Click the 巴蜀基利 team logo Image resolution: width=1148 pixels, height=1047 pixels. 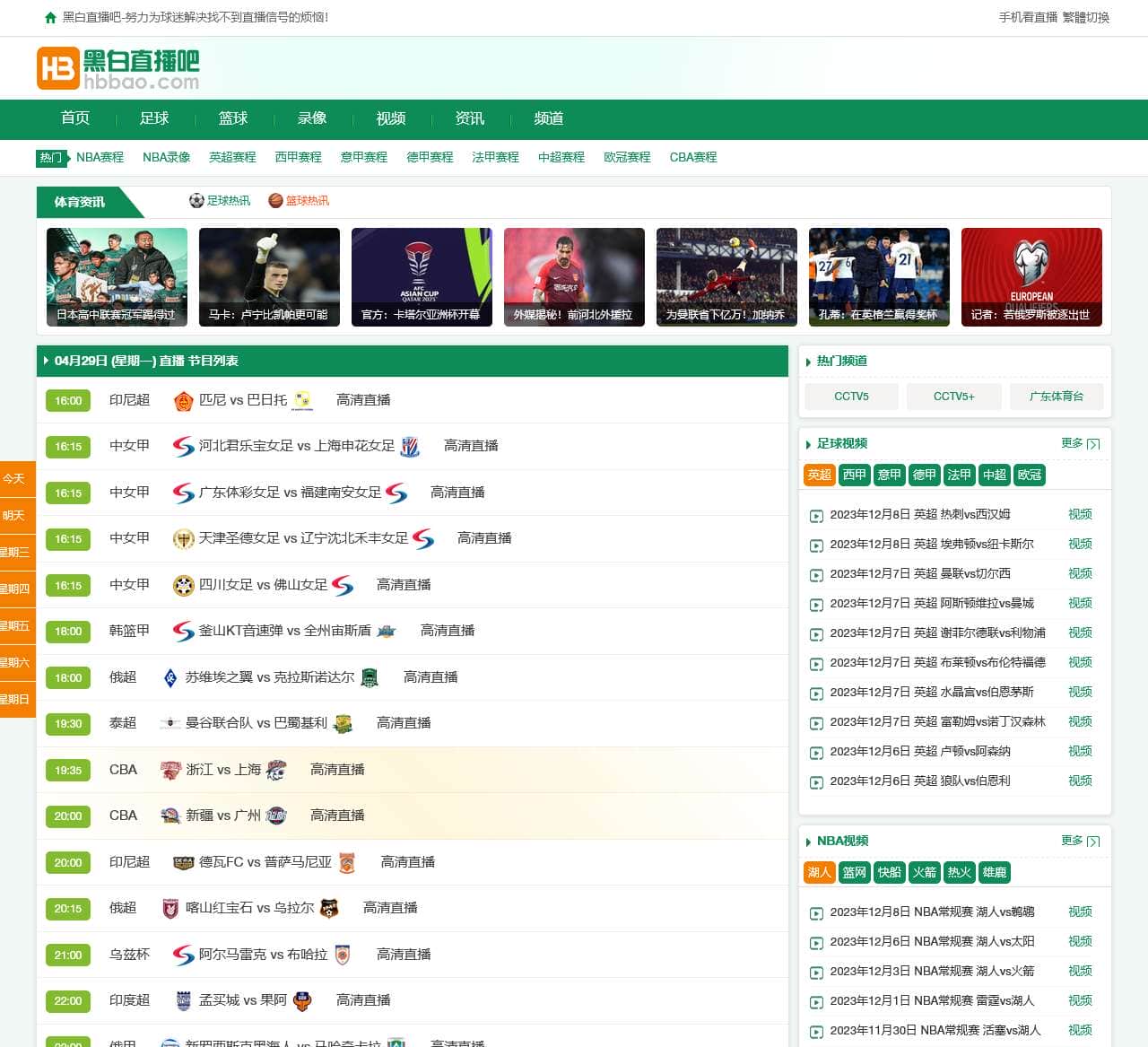click(343, 723)
